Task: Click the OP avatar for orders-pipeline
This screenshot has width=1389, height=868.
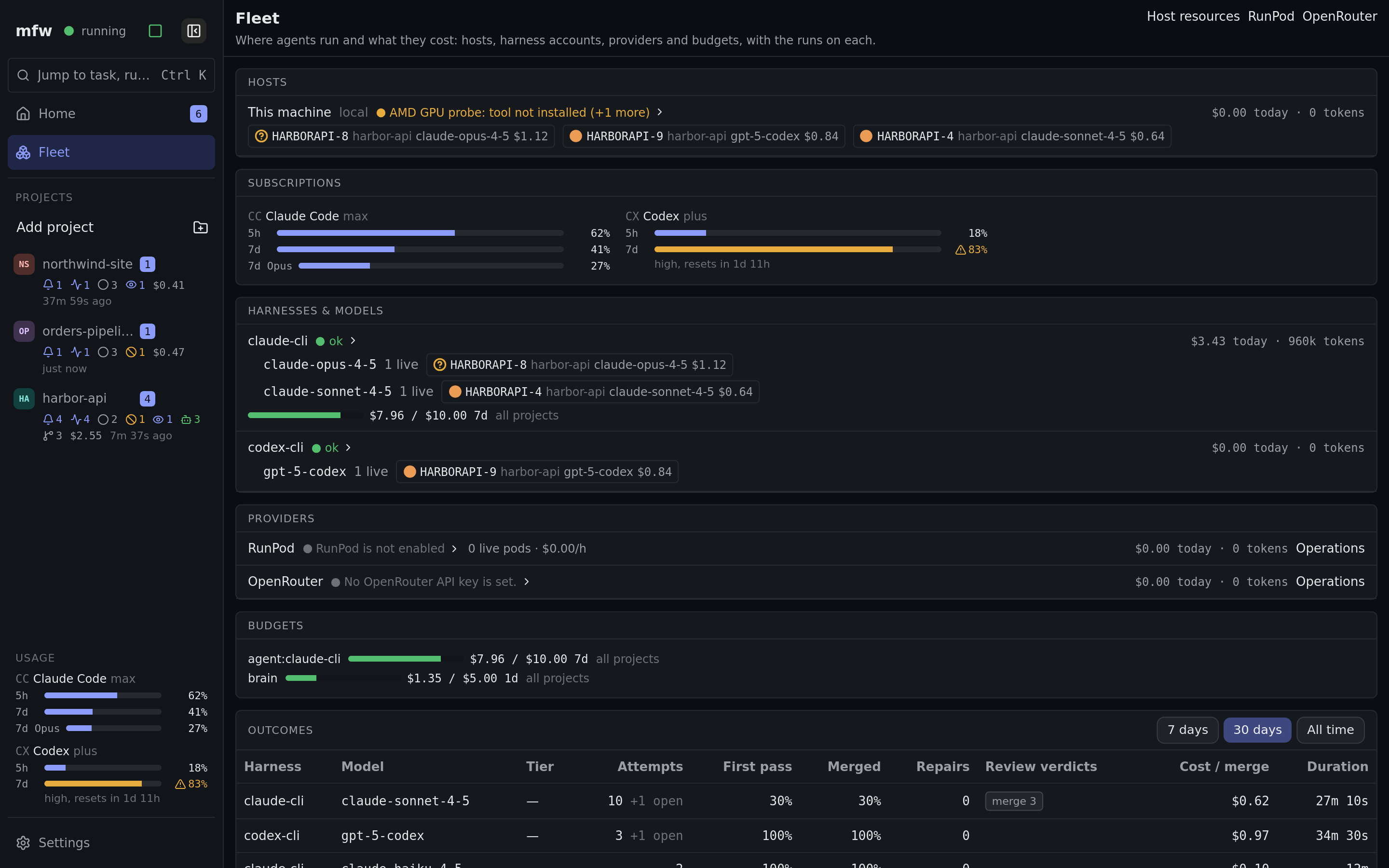Action: [24, 331]
